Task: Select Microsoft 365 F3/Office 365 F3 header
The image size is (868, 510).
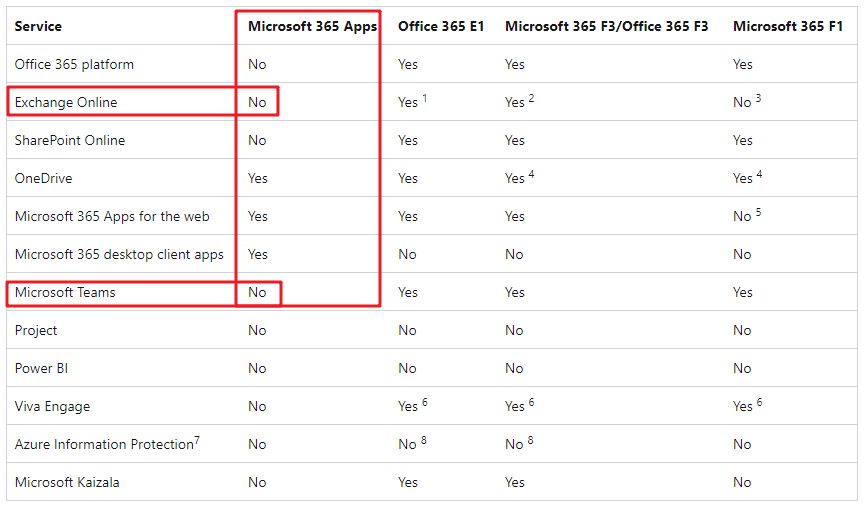Action: tap(606, 26)
